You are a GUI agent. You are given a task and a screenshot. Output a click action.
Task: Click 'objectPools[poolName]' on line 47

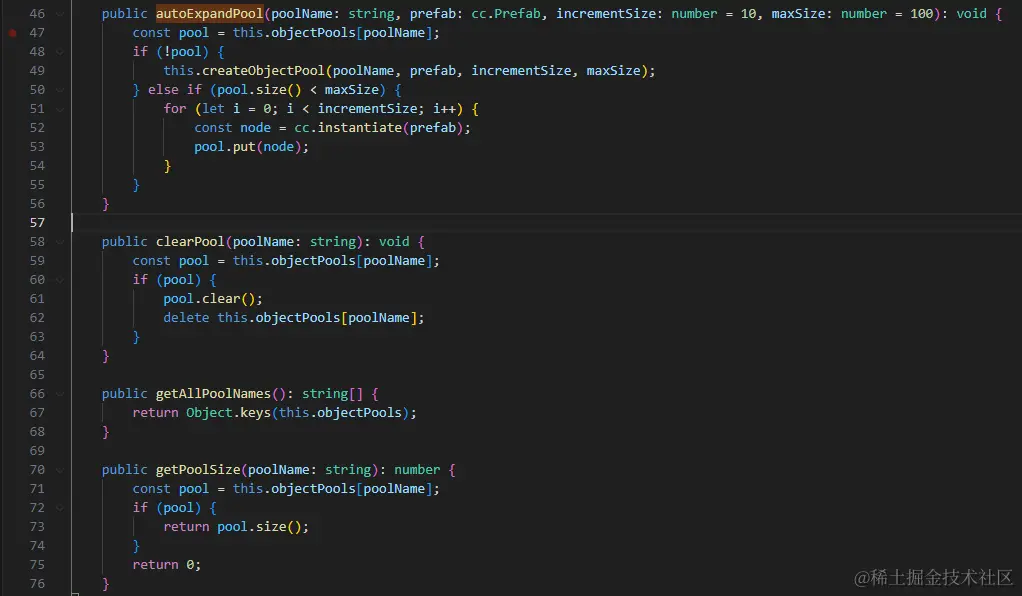click(x=351, y=33)
